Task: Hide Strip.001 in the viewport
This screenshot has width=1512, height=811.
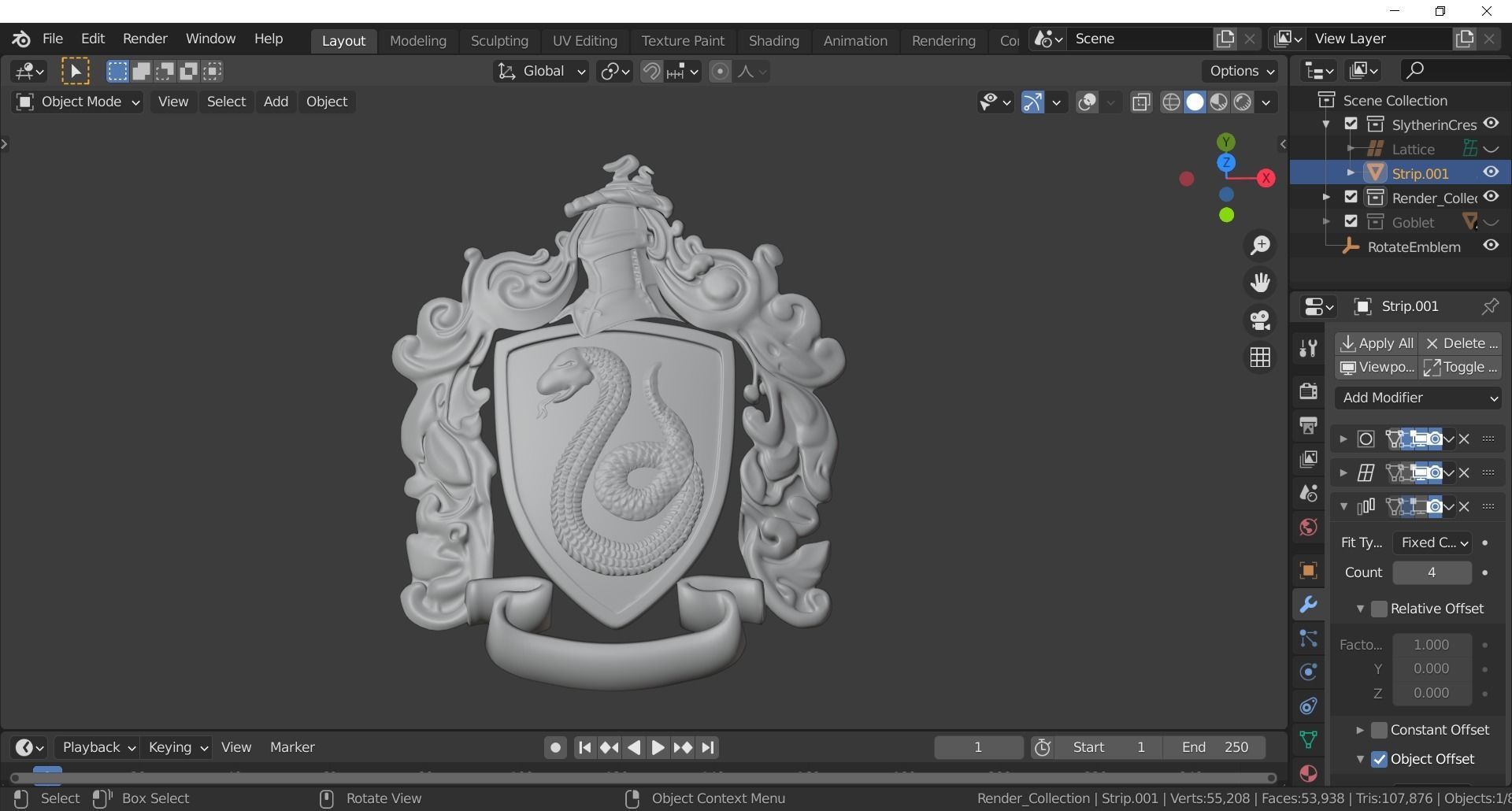Action: coord(1491,172)
